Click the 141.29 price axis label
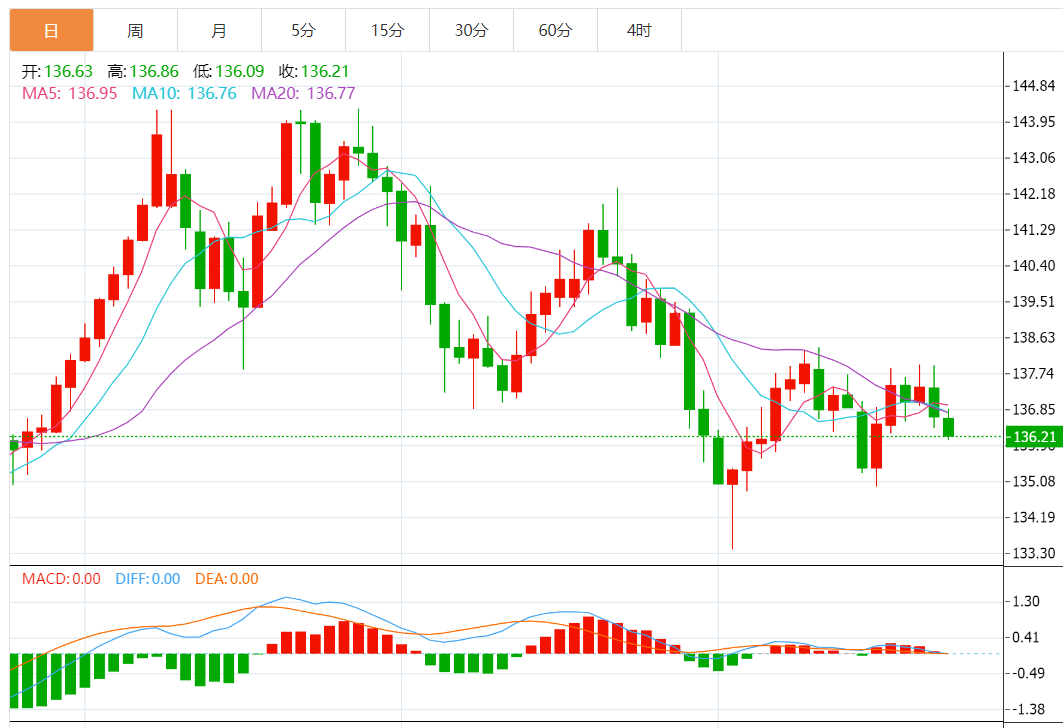Screen dimensions: 1063x728 1034,230
